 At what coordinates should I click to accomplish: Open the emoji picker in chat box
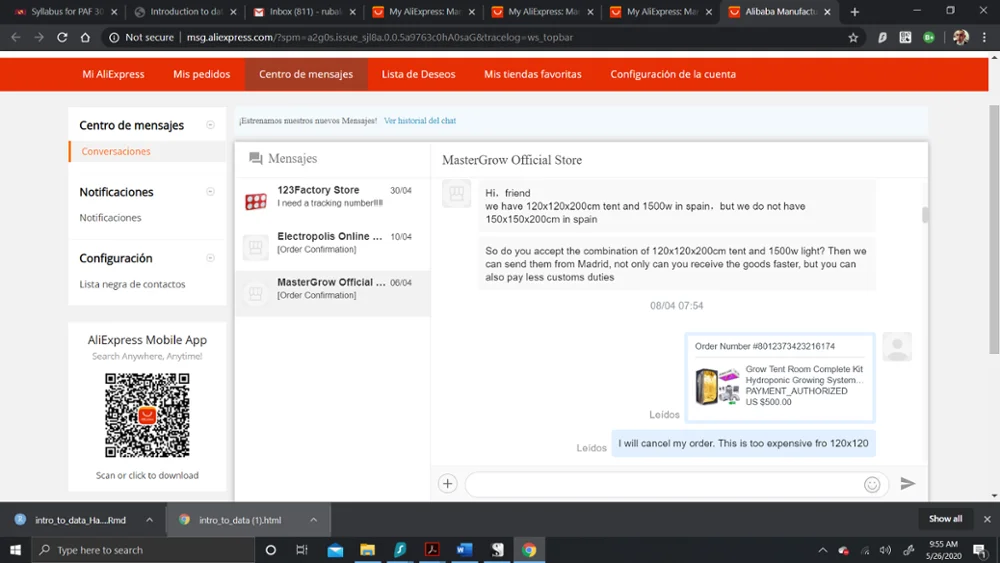(x=872, y=485)
